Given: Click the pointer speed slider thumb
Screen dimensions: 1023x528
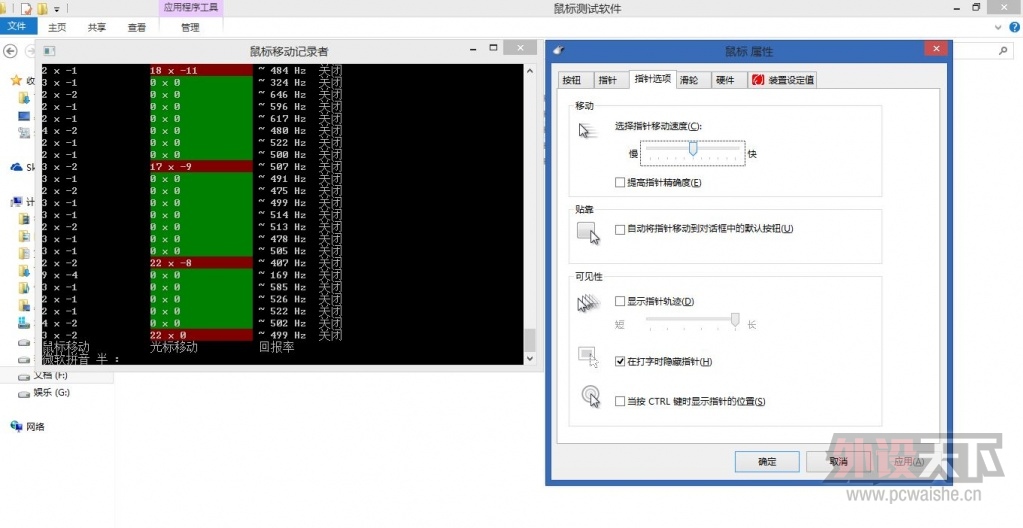Looking at the screenshot, I should coord(693,148).
